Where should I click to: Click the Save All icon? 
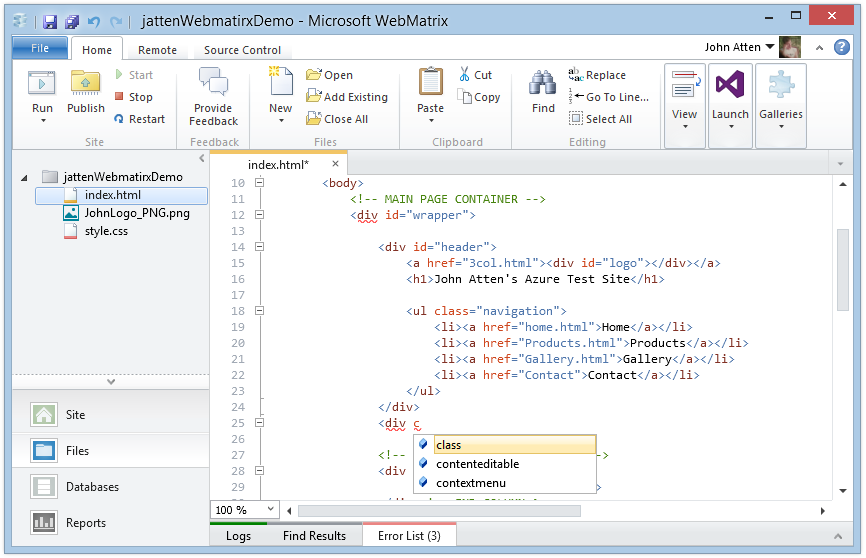(x=72, y=22)
